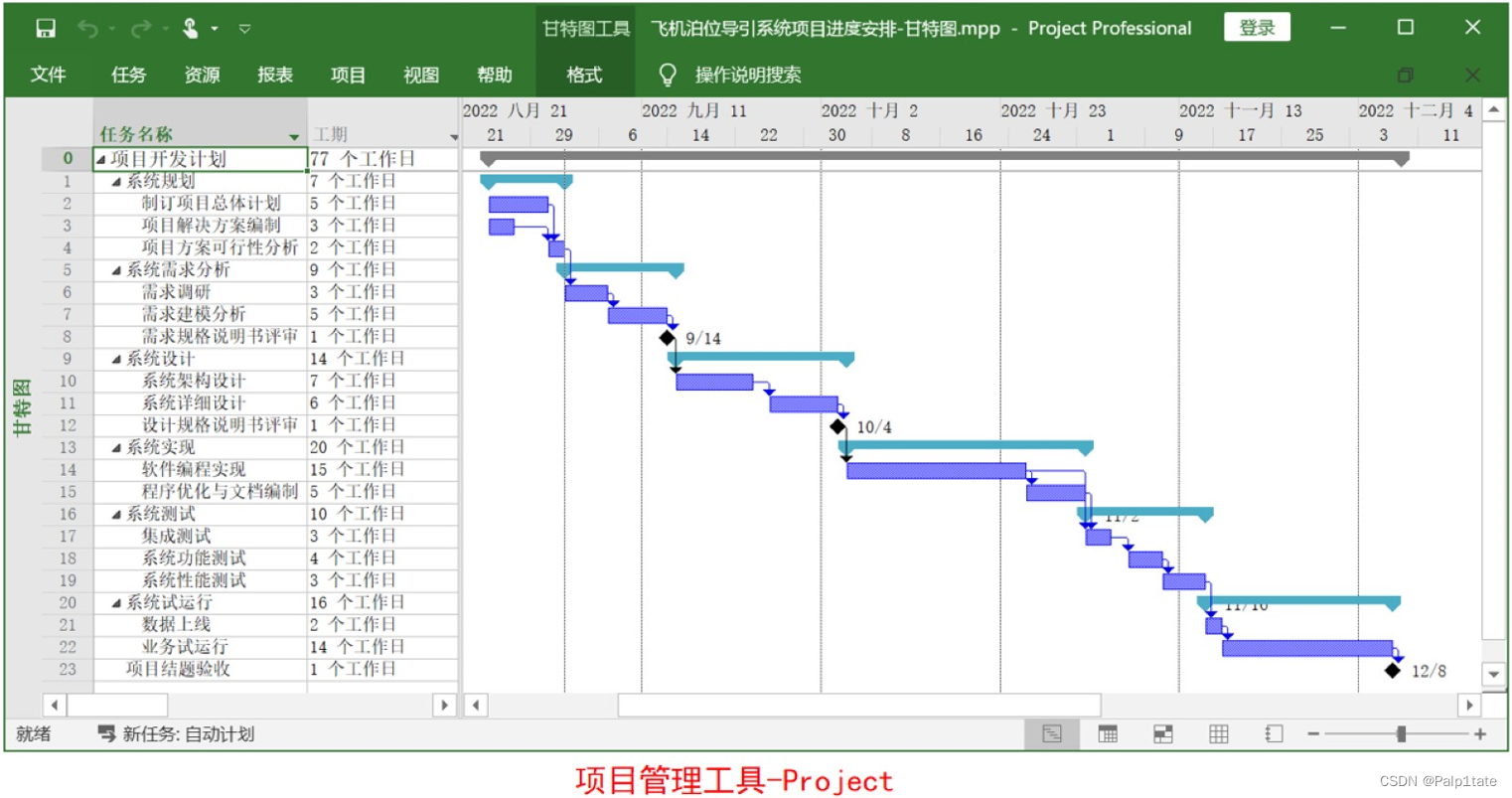
Task: Select the 项目解决方案编制 task name
Action: 211,226
